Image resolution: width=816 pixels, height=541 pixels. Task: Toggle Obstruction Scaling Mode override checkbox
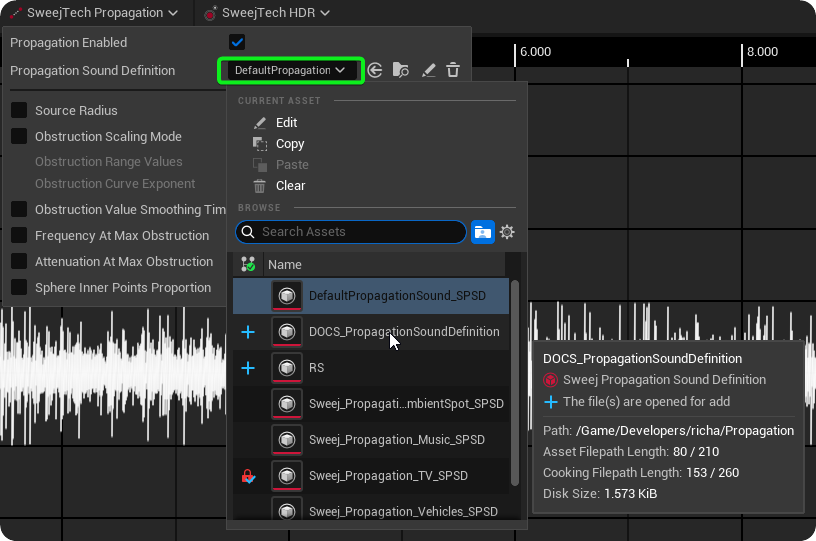point(19,136)
